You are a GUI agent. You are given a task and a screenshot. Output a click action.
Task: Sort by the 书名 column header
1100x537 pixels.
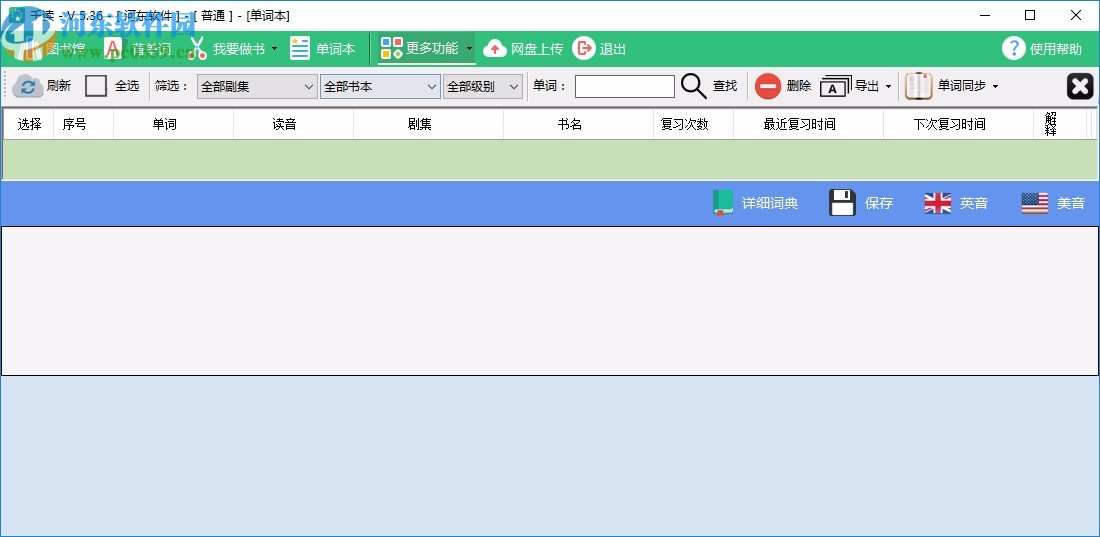(x=578, y=124)
